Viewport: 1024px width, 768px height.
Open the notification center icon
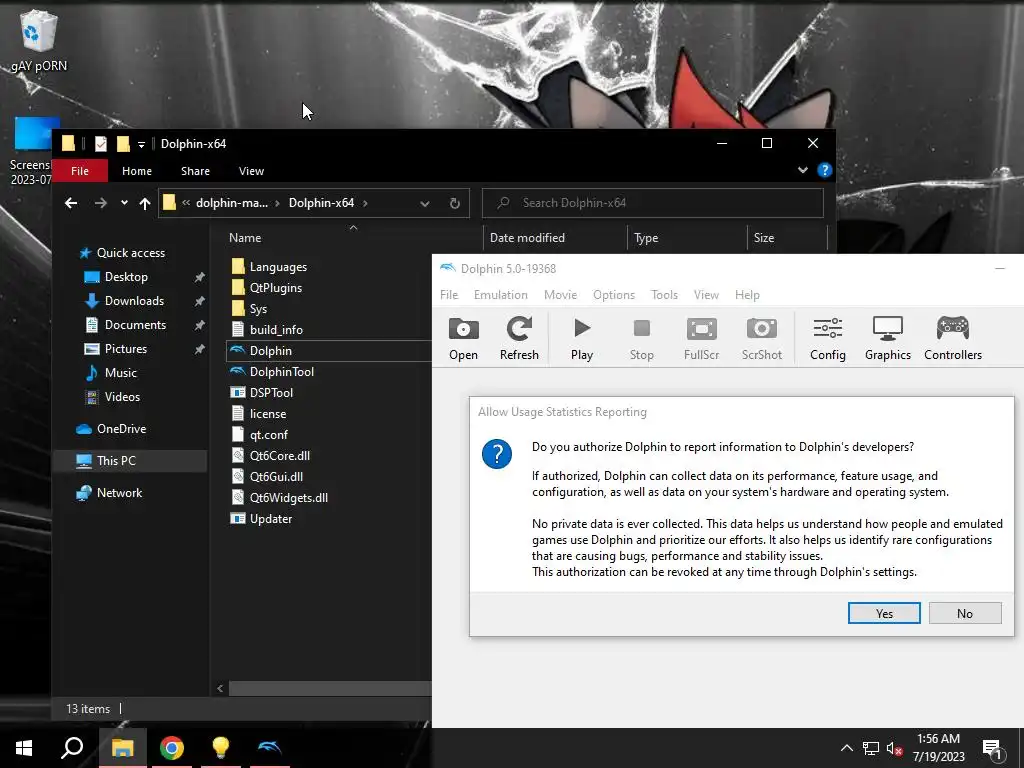pos(993,748)
